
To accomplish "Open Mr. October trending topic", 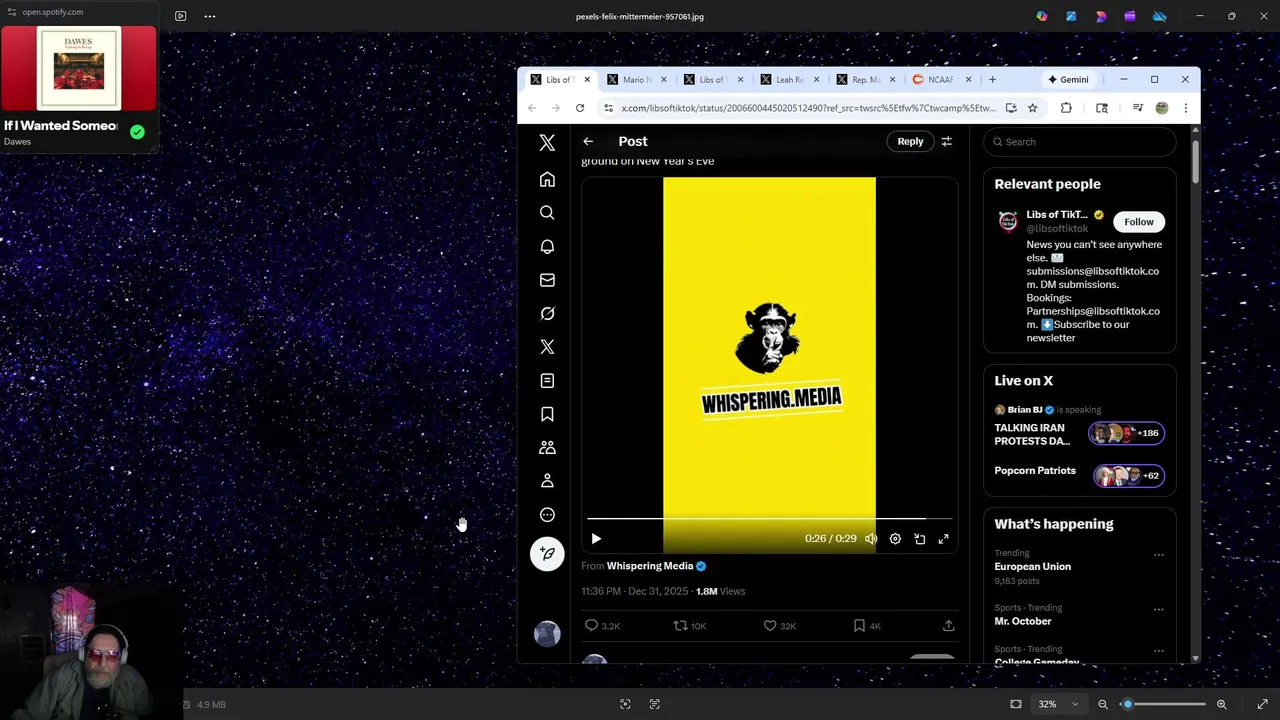I will tap(1022, 621).
